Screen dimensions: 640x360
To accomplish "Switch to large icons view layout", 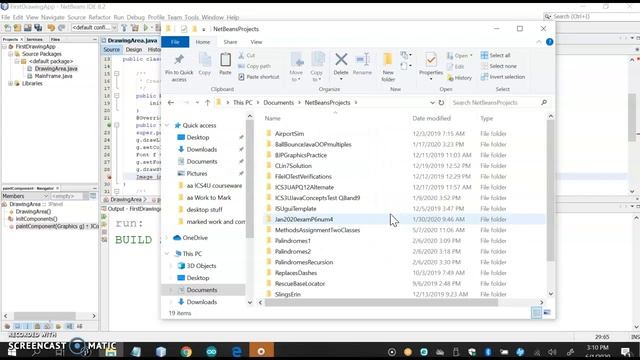I will pos(547,313).
